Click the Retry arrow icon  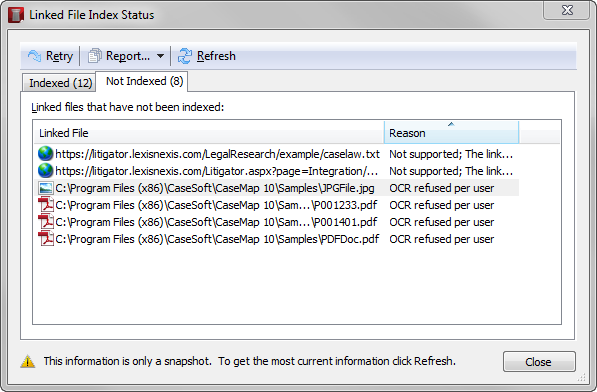(34, 56)
